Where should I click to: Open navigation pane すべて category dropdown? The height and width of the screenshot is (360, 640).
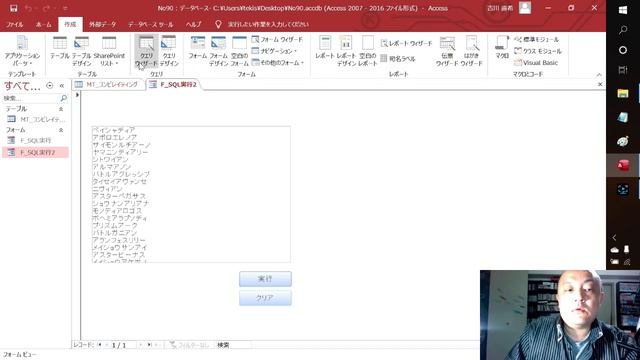pyautogui.click(x=49, y=86)
